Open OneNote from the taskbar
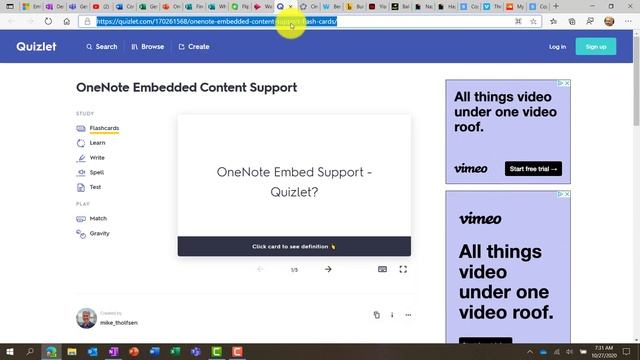This screenshot has height=360, width=640. click(113, 351)
